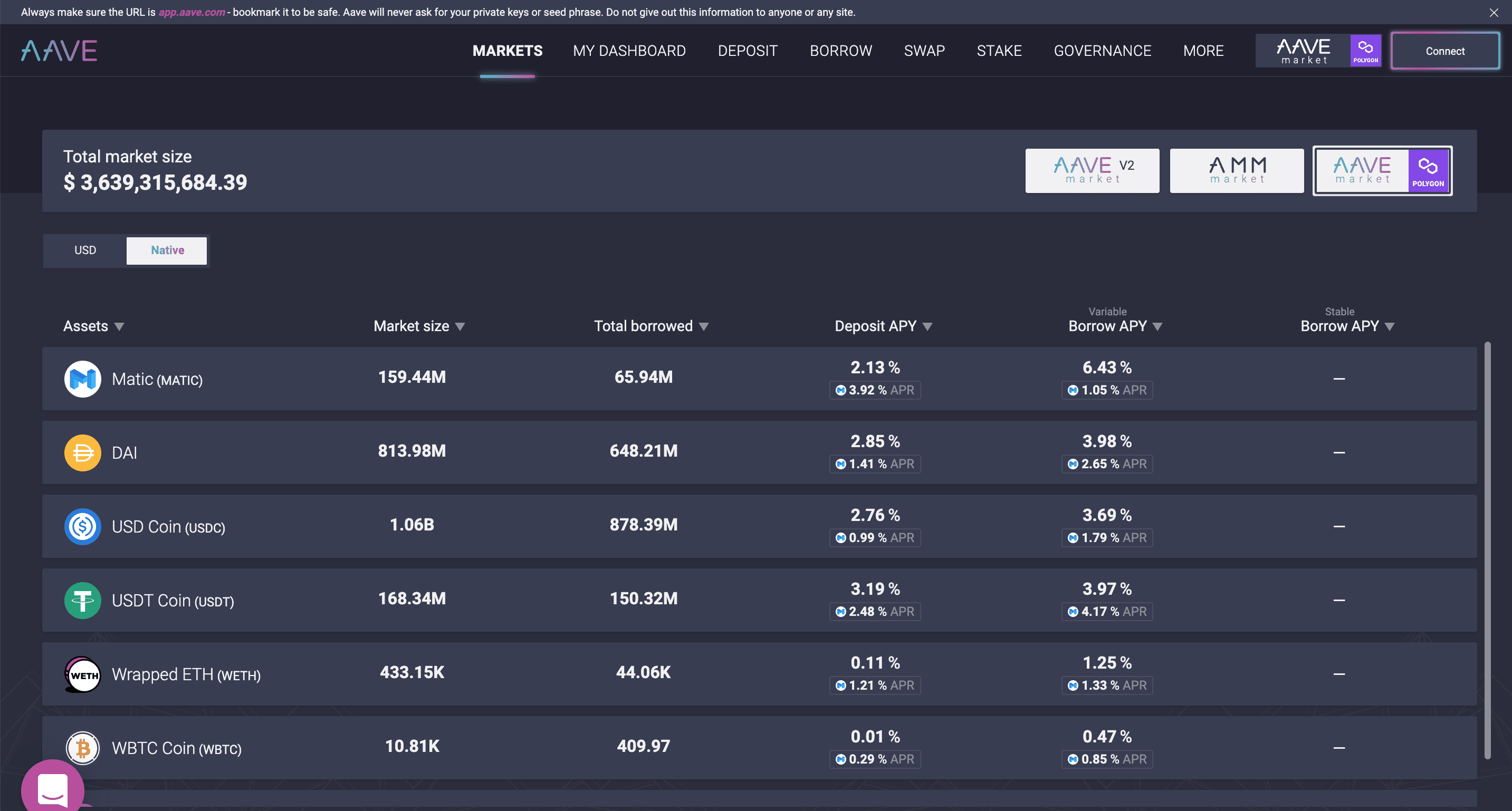Click Matic reward icon beside 1.21 % APR

[x=840, y=686]
